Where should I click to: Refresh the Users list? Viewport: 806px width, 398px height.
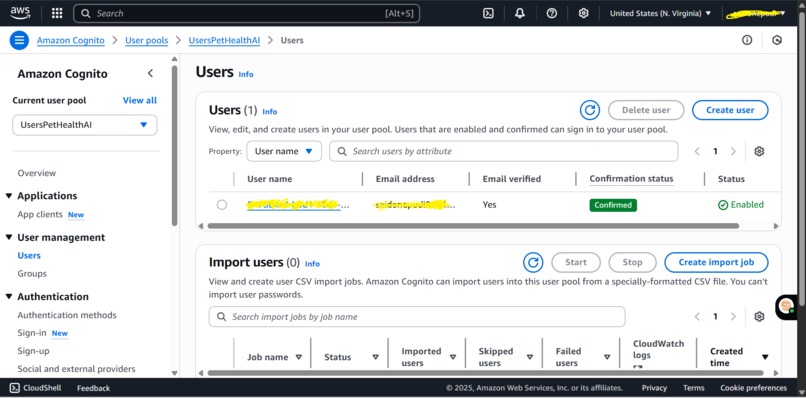[590, 110]
